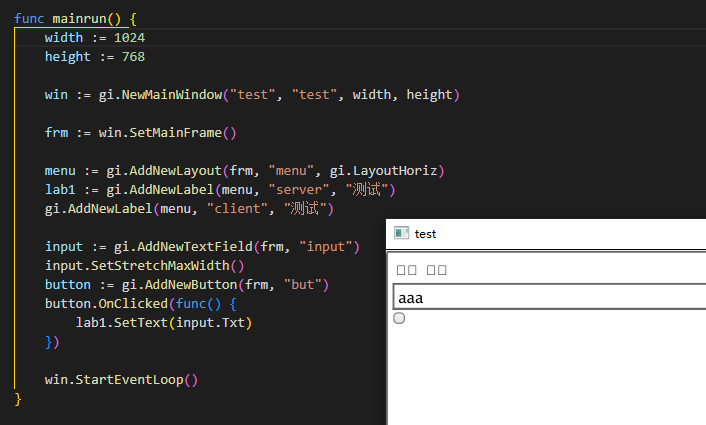The height and width of the screenshot is (425, 706).
Task: Click the first garbled label in the test window
Action: [x=407, y=270]
